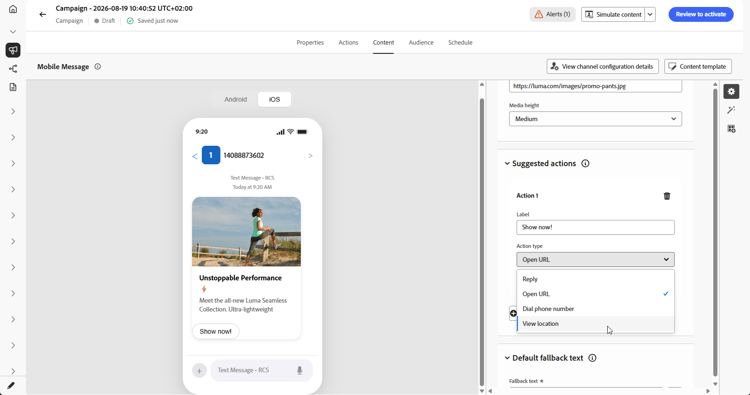Select the iOS preview toggle
The height and width of the screenshot is (395, 750).
click(274, 99)
